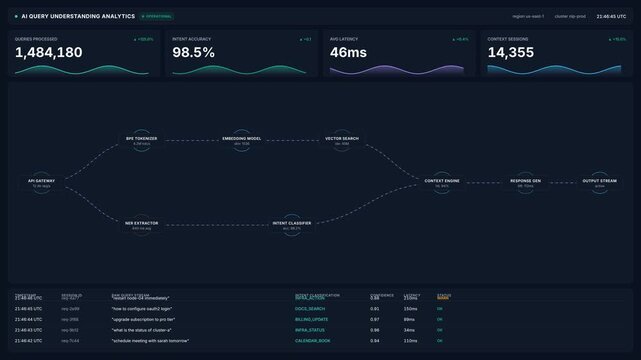Image resolution: width=641 pixels, height=360 pixels.
Task: Click the INFRA_ACTION intent label
Action: point(309,298)
